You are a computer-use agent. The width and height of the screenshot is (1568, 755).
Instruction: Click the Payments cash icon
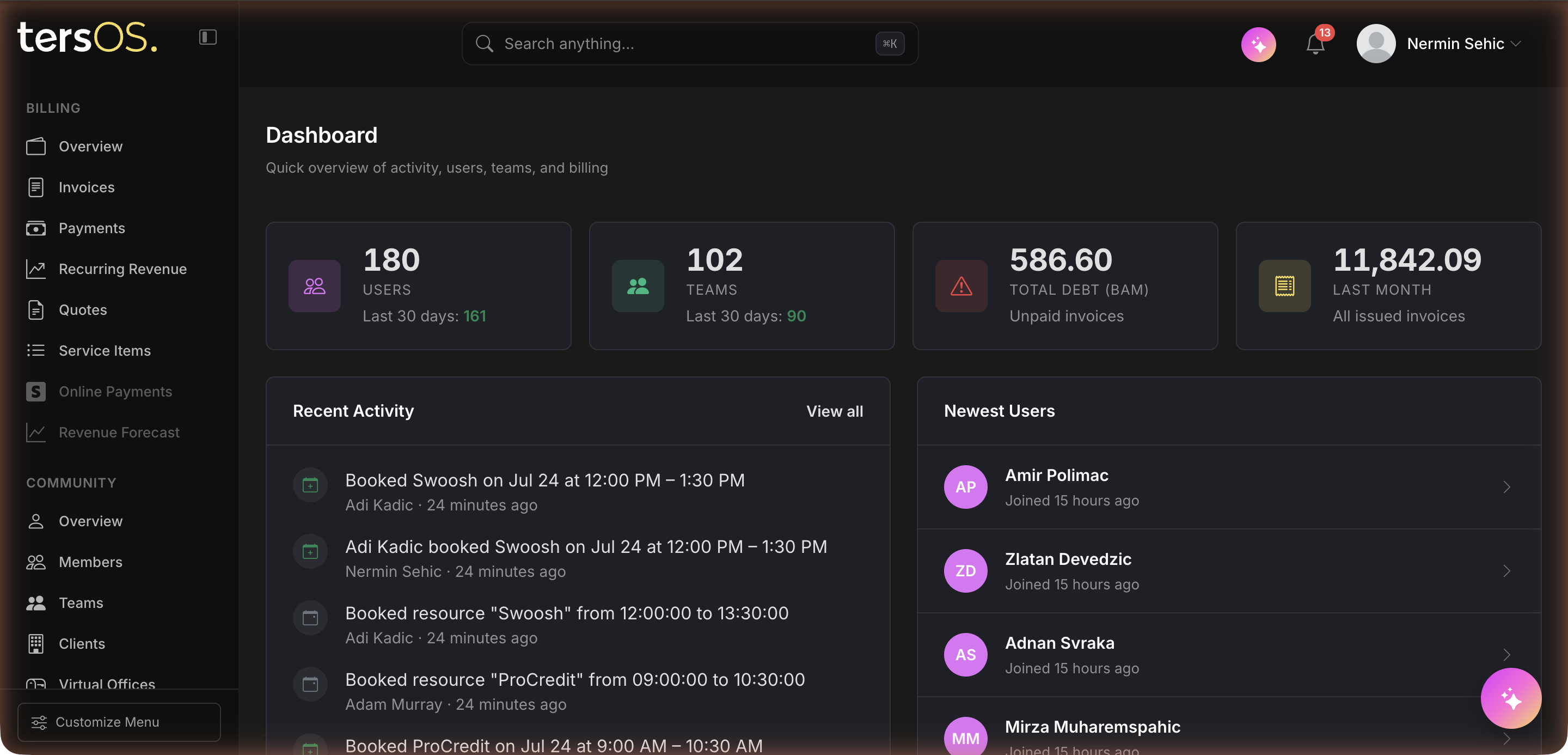point(36,228)
